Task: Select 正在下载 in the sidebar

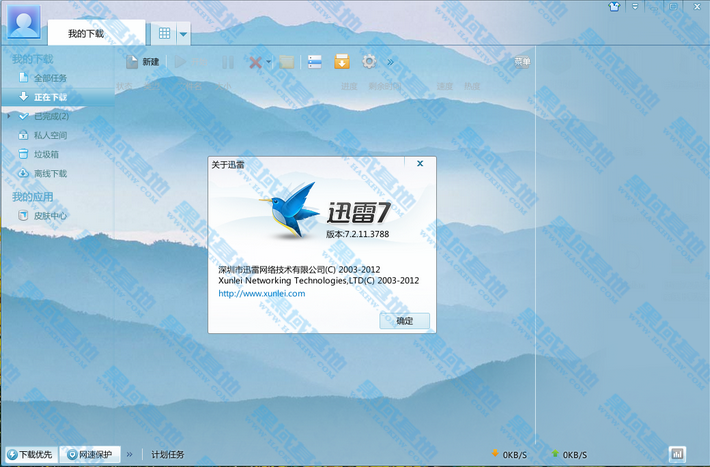Action: pyautogui.click(x=58, y=97)
